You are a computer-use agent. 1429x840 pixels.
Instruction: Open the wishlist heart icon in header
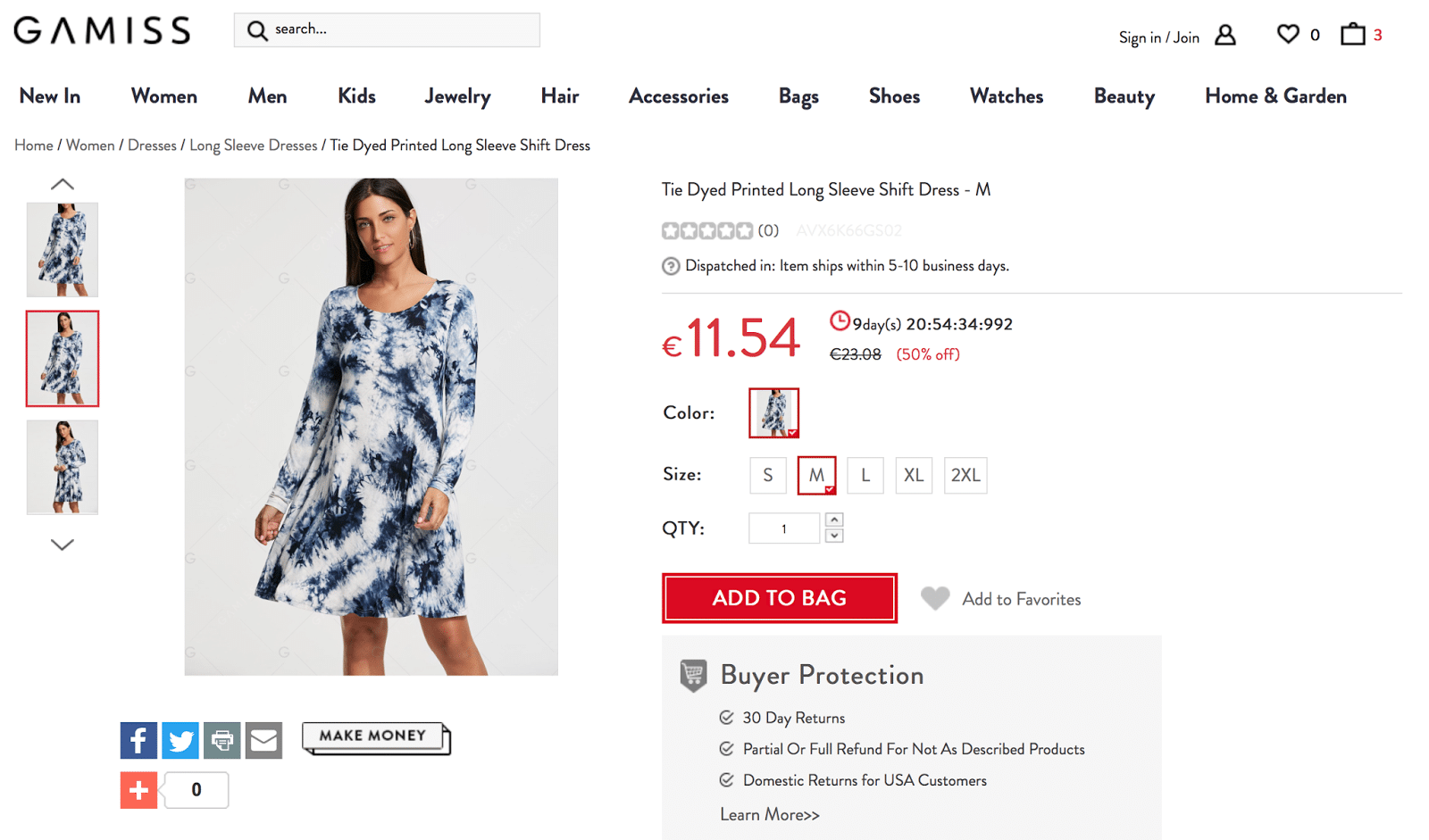(1288, 35)
